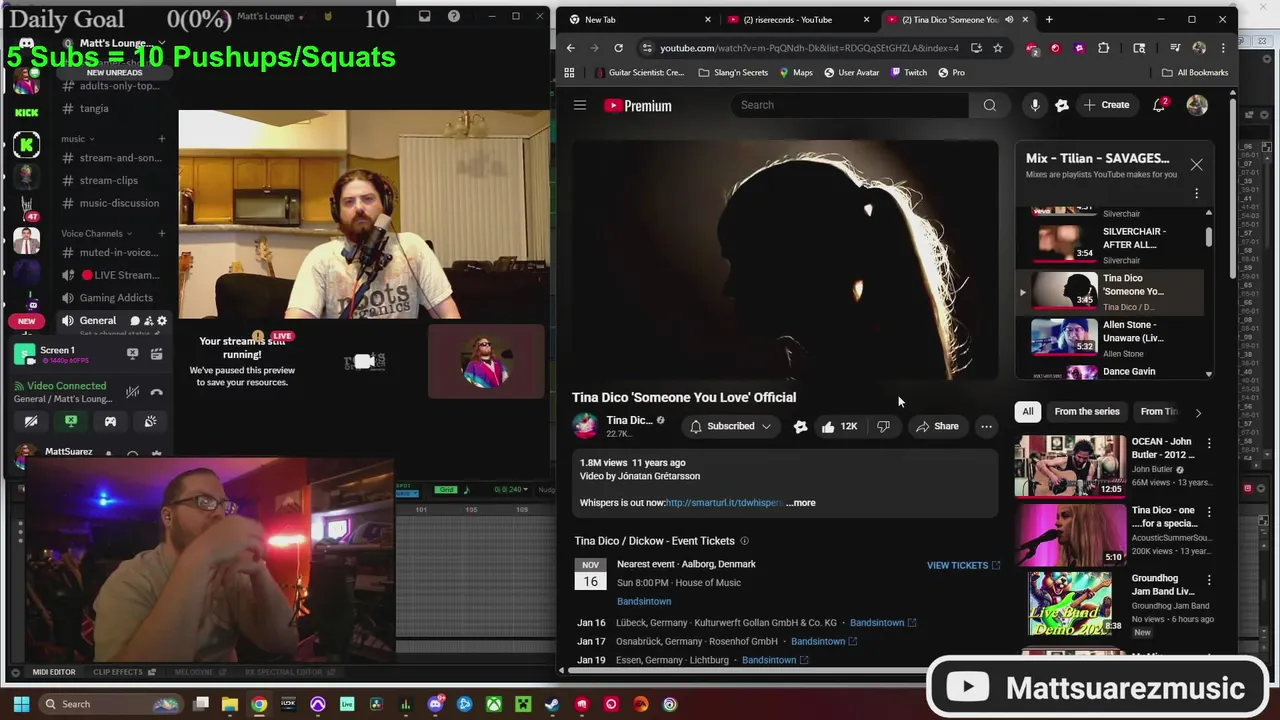
Task: Open the YouTube guide hamburger menu
Action: (x=580, y=105)
